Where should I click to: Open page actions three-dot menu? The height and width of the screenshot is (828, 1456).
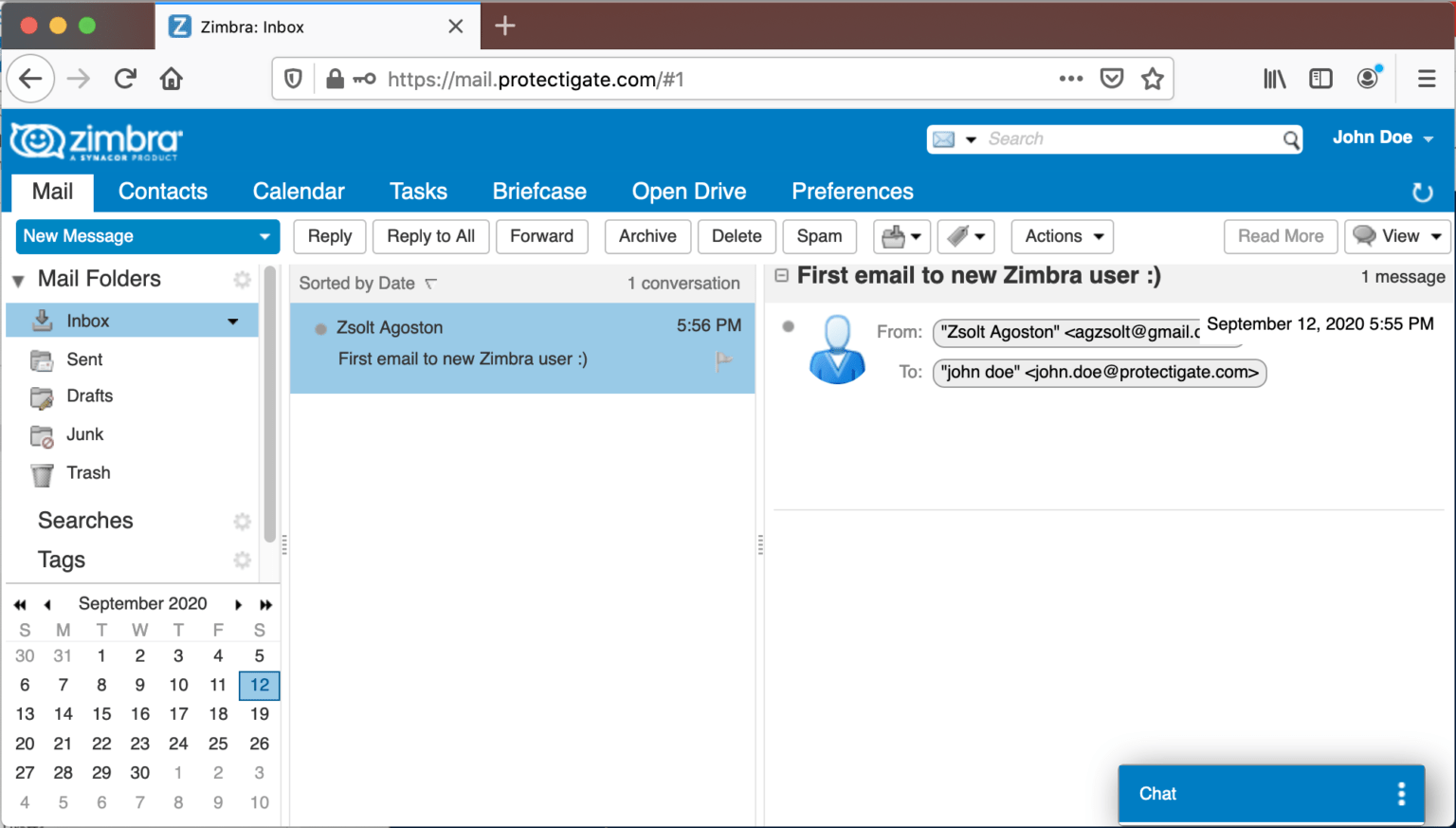[x=1071, y=79]
